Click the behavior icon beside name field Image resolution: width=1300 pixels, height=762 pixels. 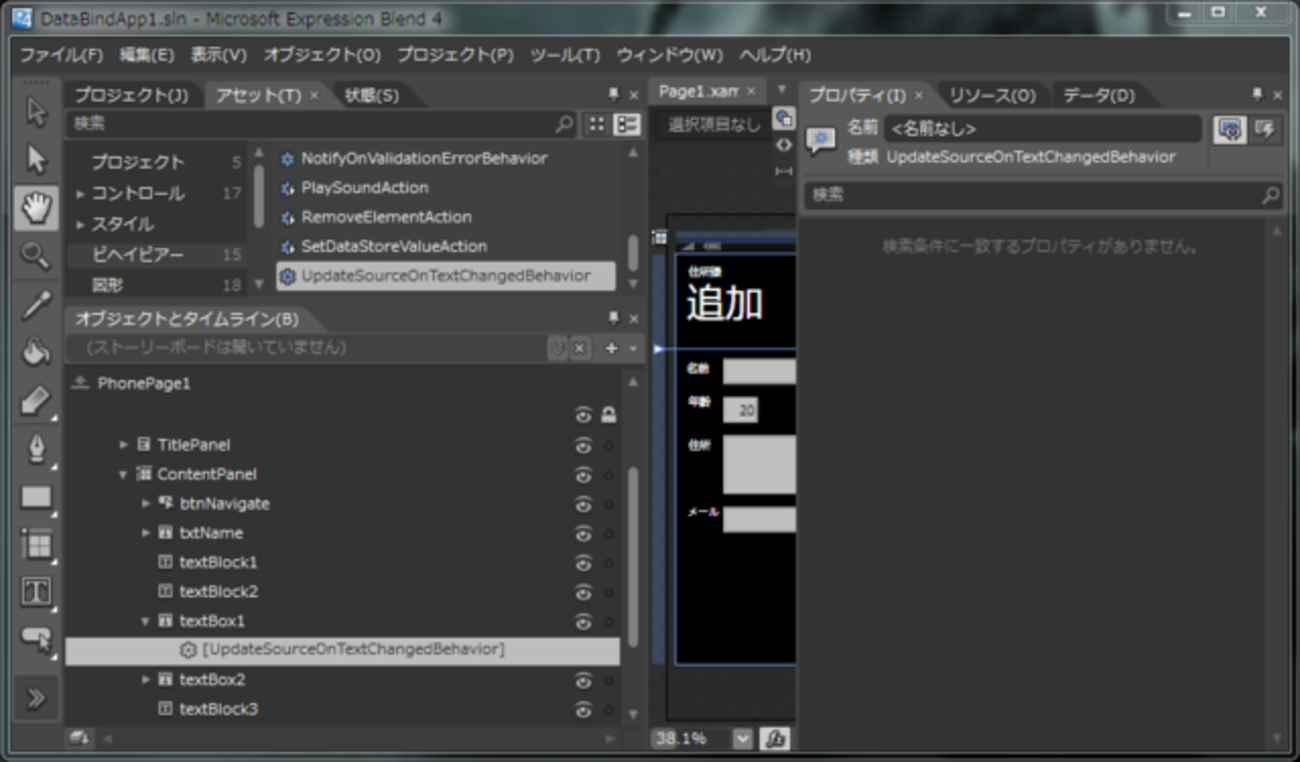click(821, 141)
